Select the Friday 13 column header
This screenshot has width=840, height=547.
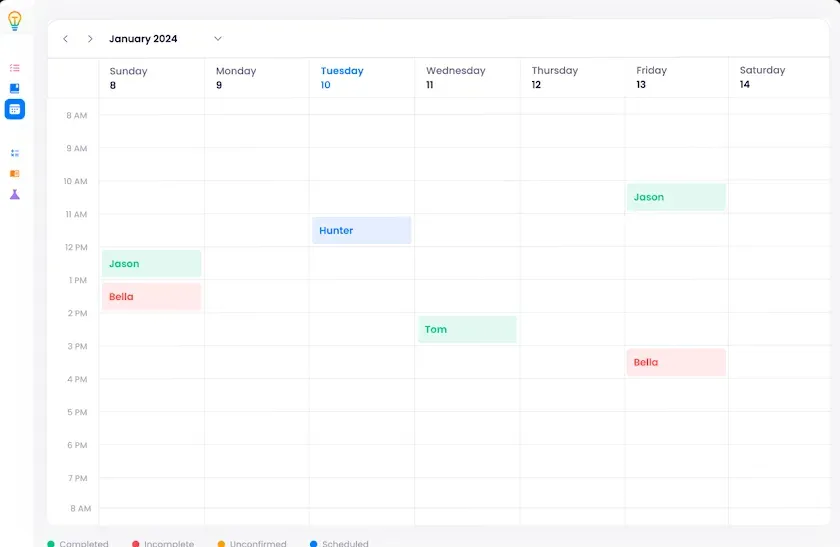tap(677, 78)
